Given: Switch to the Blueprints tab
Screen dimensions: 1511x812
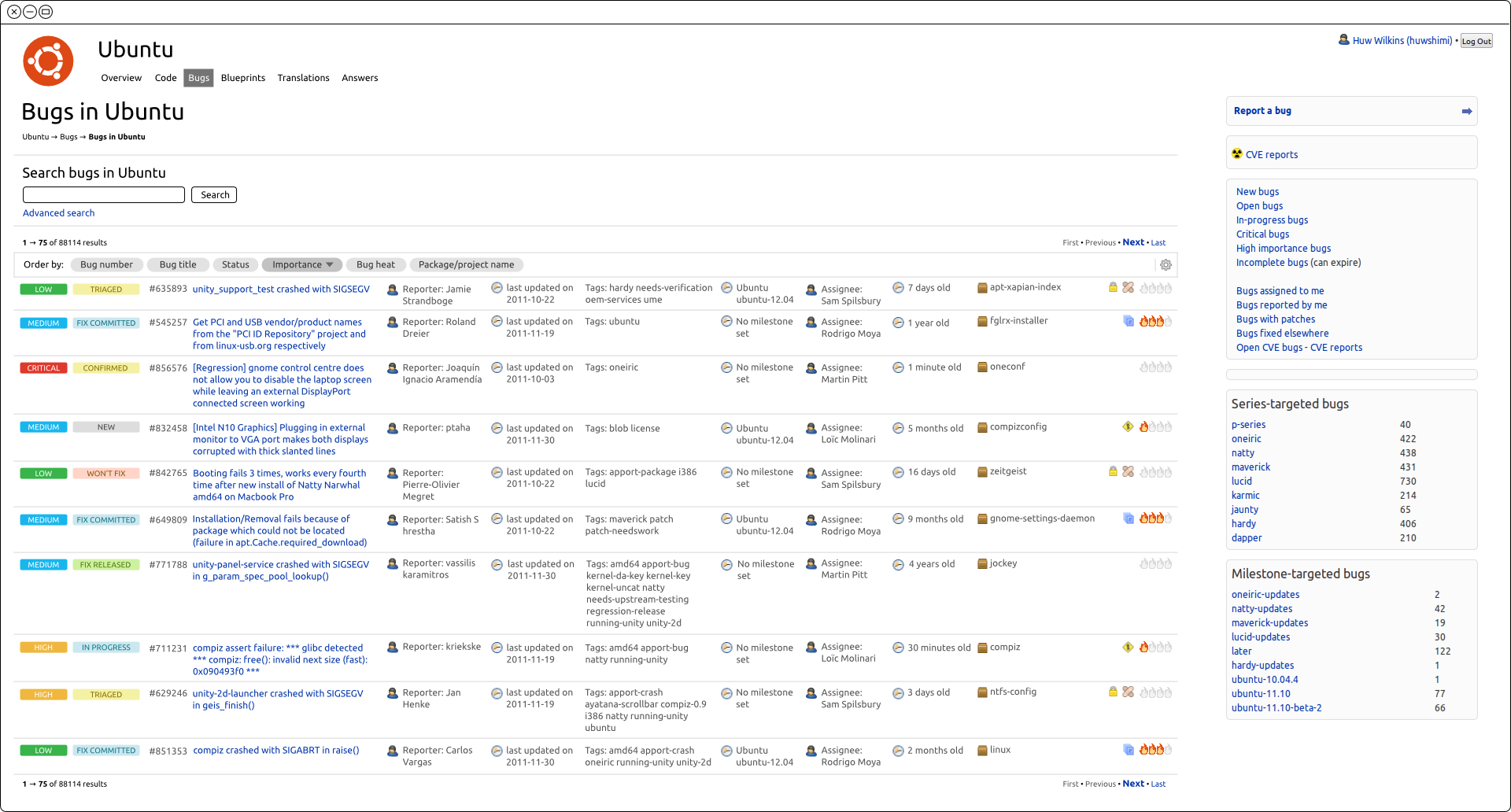Looking at the screenshot, I should [x=242, y=78].
